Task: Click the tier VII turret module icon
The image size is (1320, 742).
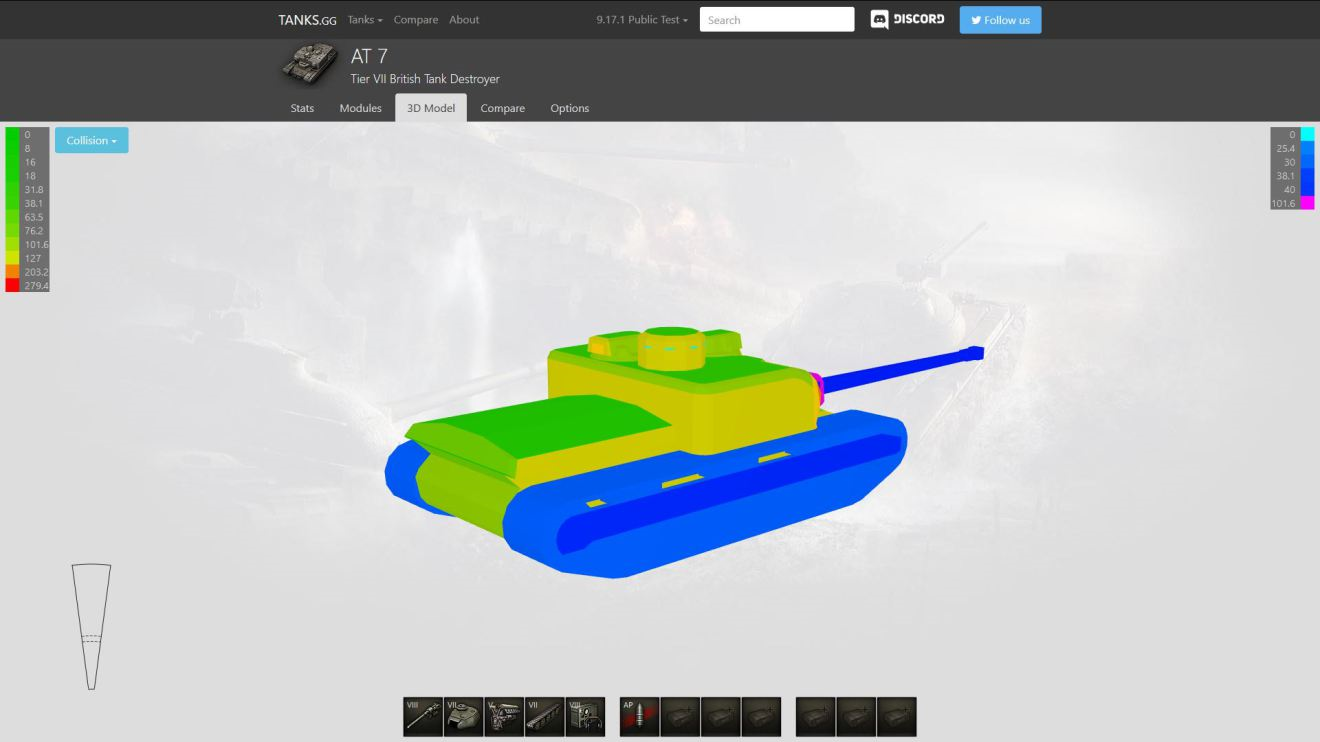Action: coord(463,717)
